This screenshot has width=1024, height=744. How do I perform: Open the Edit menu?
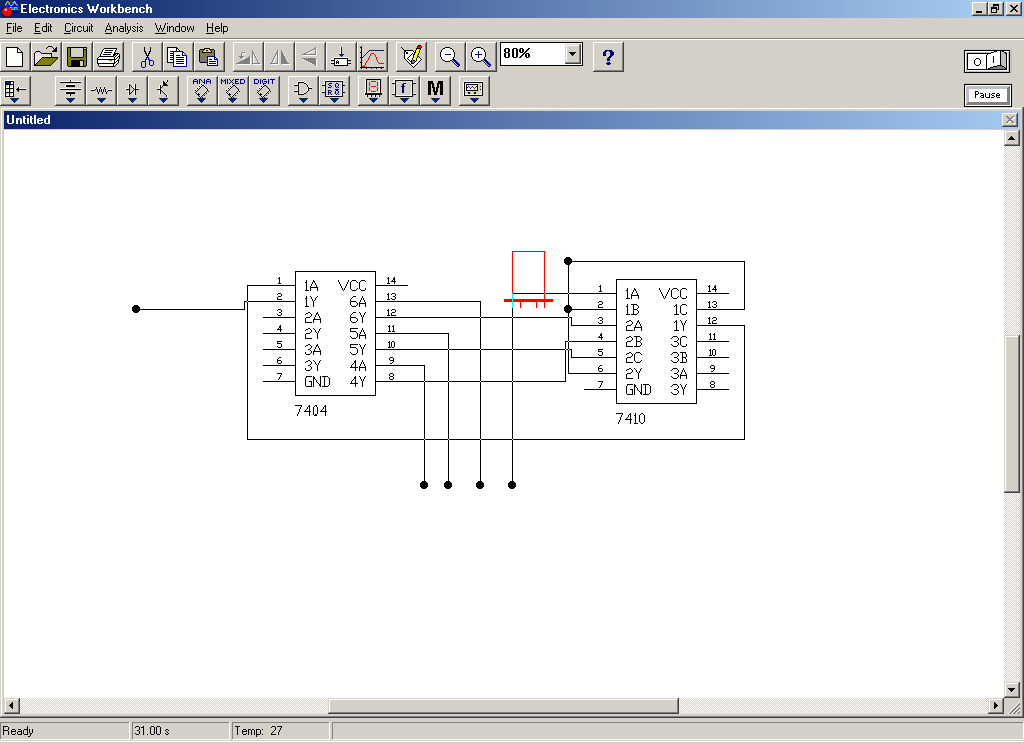click(x=43, y=28)
